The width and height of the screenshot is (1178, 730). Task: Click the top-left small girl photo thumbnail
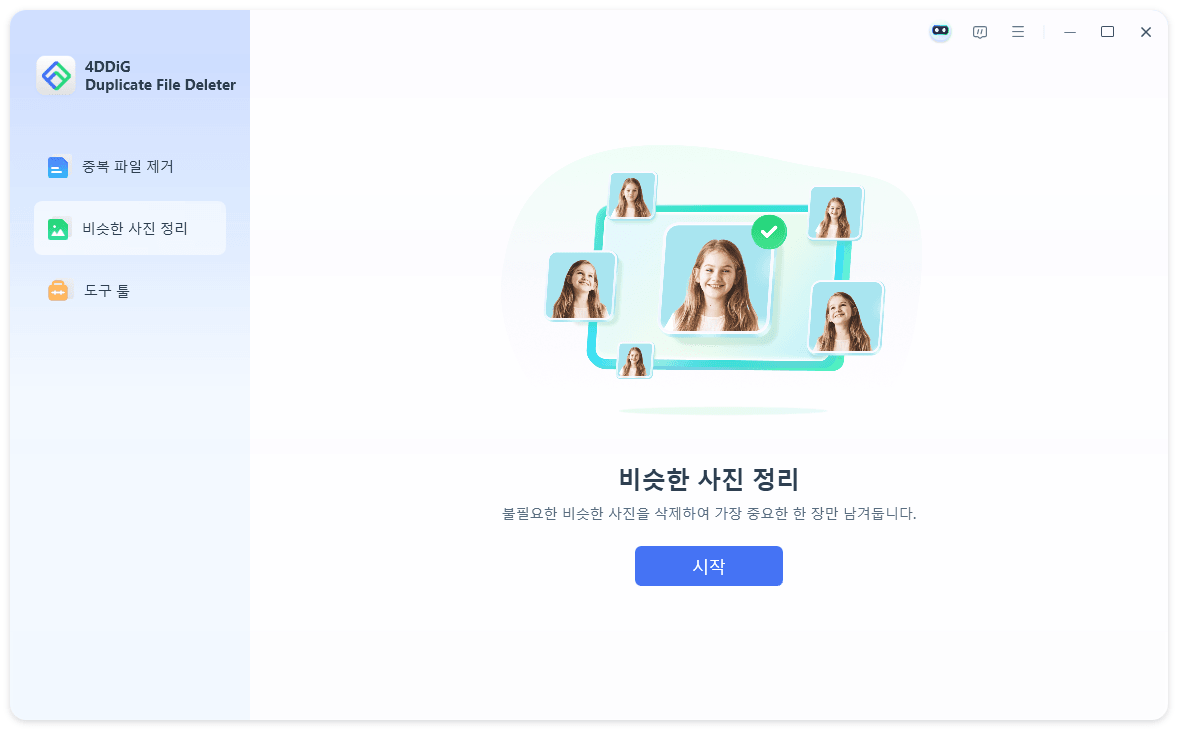(632, 196)
